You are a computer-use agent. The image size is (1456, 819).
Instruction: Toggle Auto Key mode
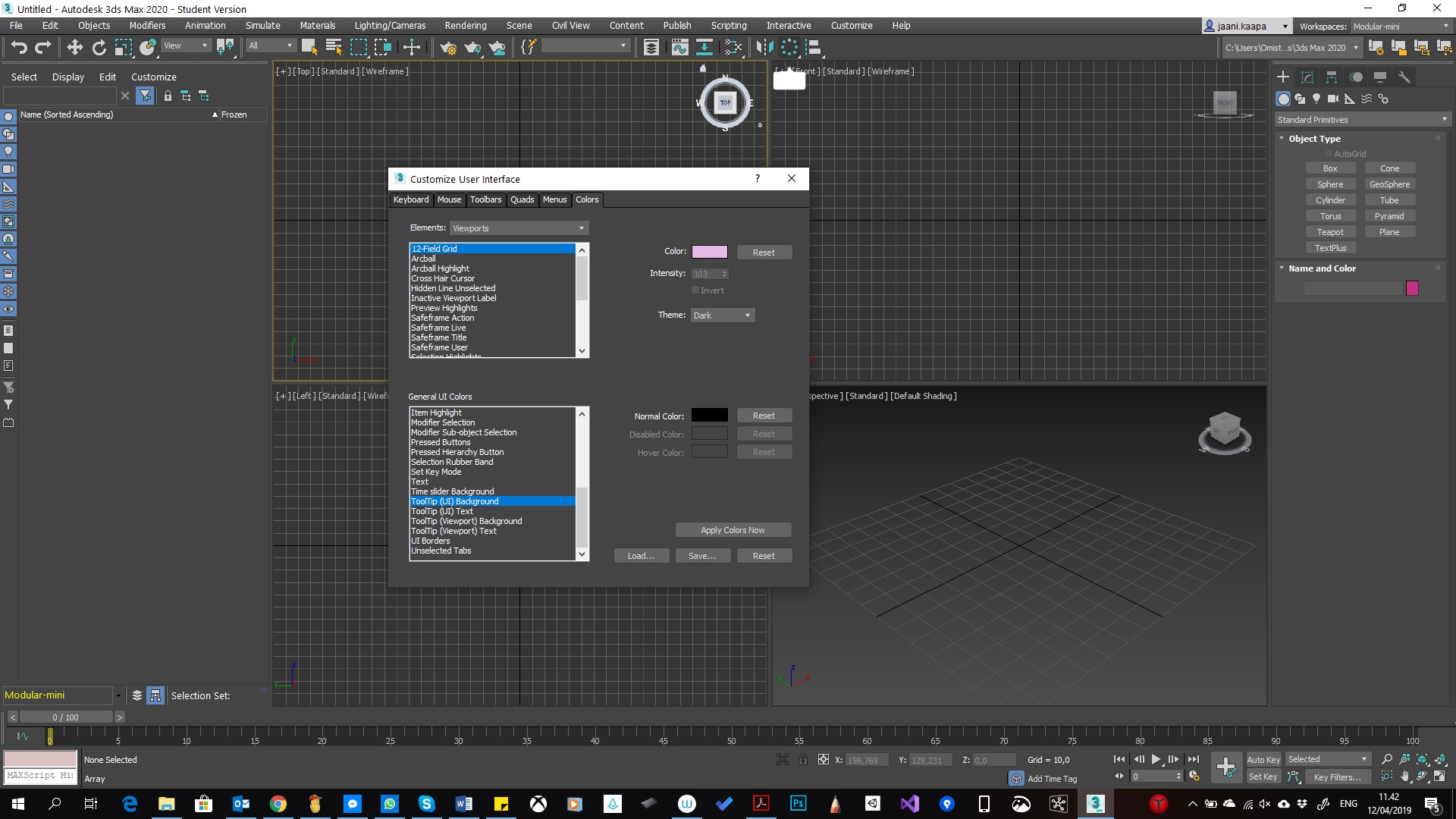(x=1263, y=759)
